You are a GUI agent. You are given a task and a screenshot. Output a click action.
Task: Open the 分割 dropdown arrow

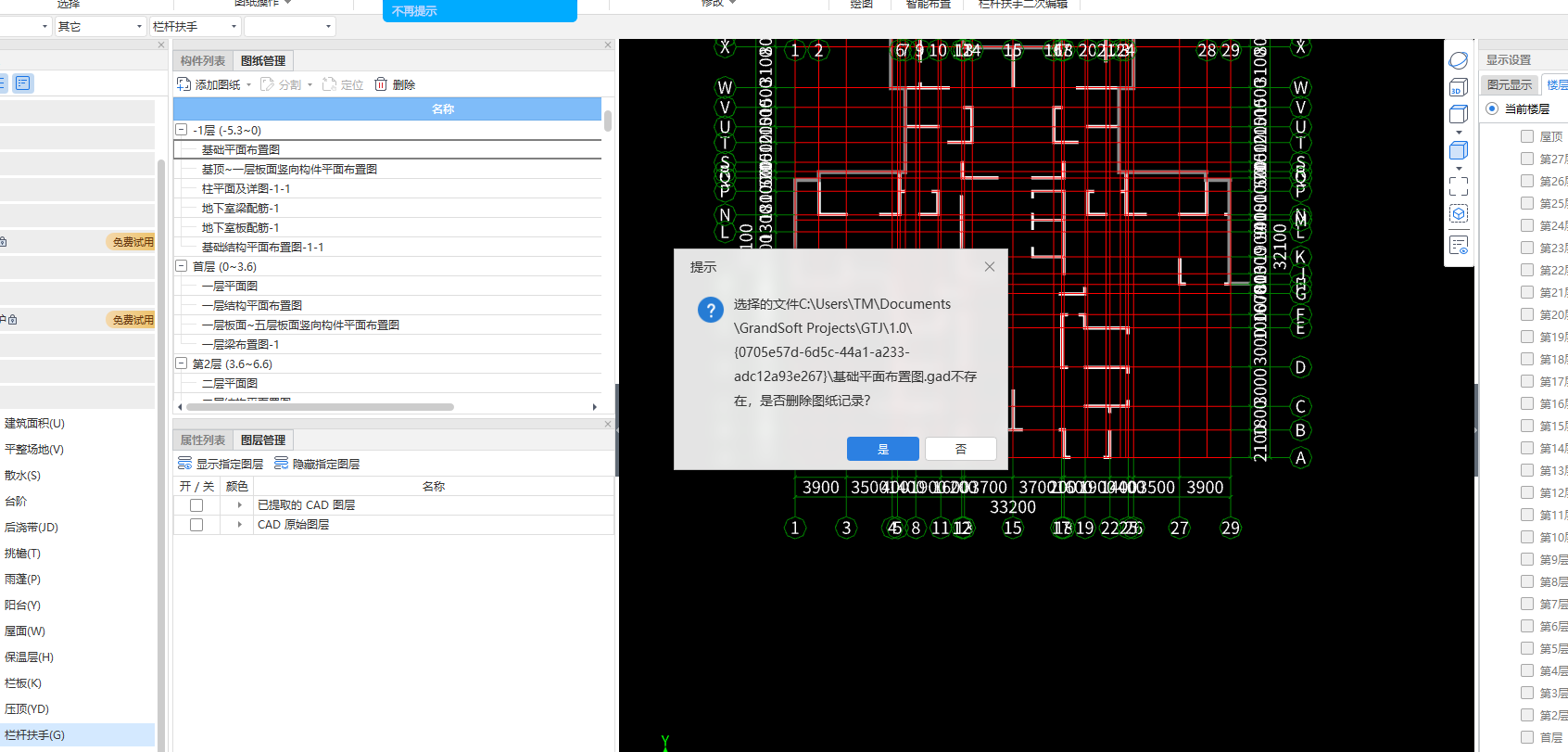point(310,85)
